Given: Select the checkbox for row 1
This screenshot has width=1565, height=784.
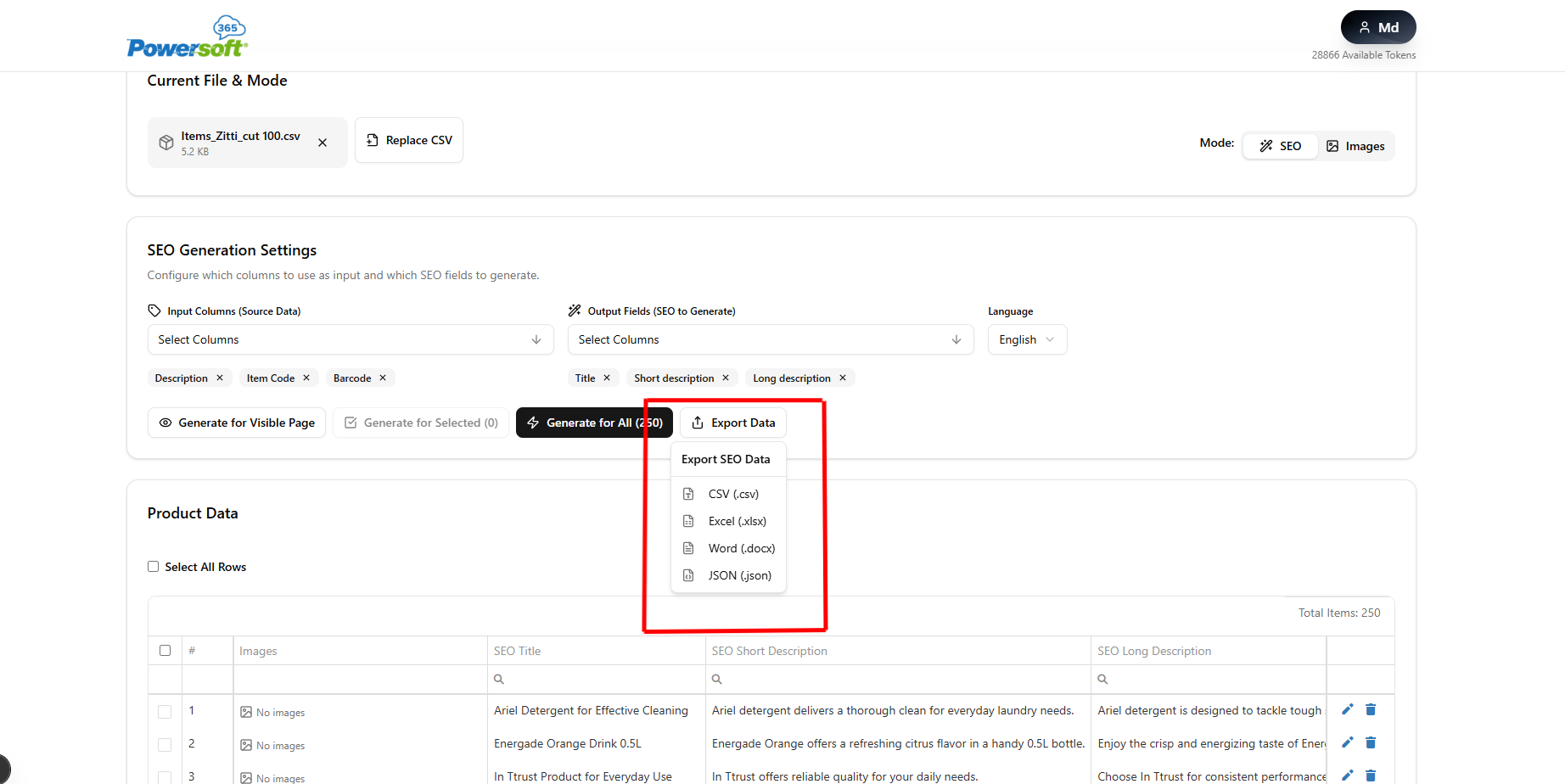Looking at the screenshot, I should [165, 711].
